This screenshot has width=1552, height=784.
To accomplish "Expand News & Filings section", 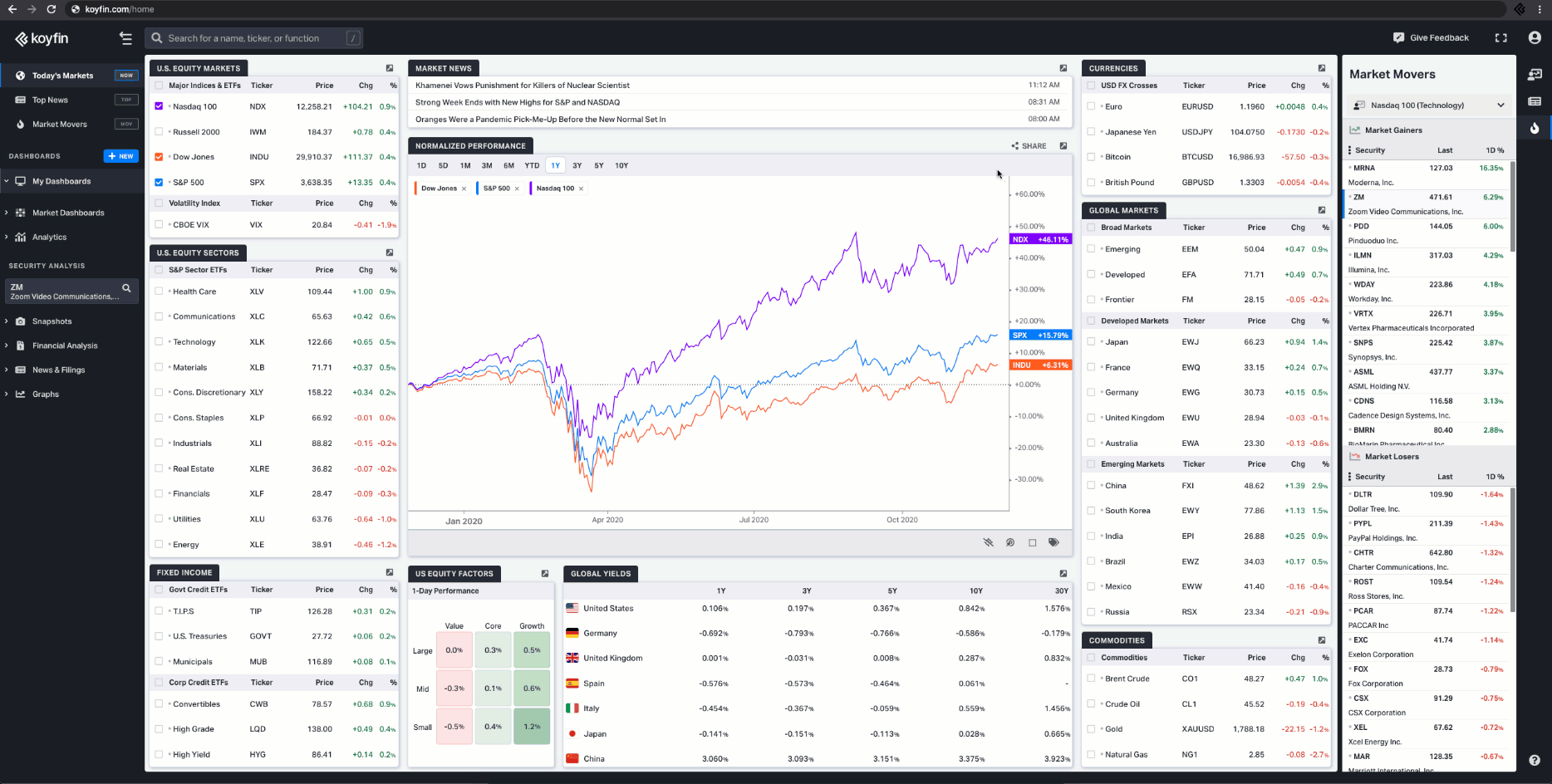I will coord(6,370).
